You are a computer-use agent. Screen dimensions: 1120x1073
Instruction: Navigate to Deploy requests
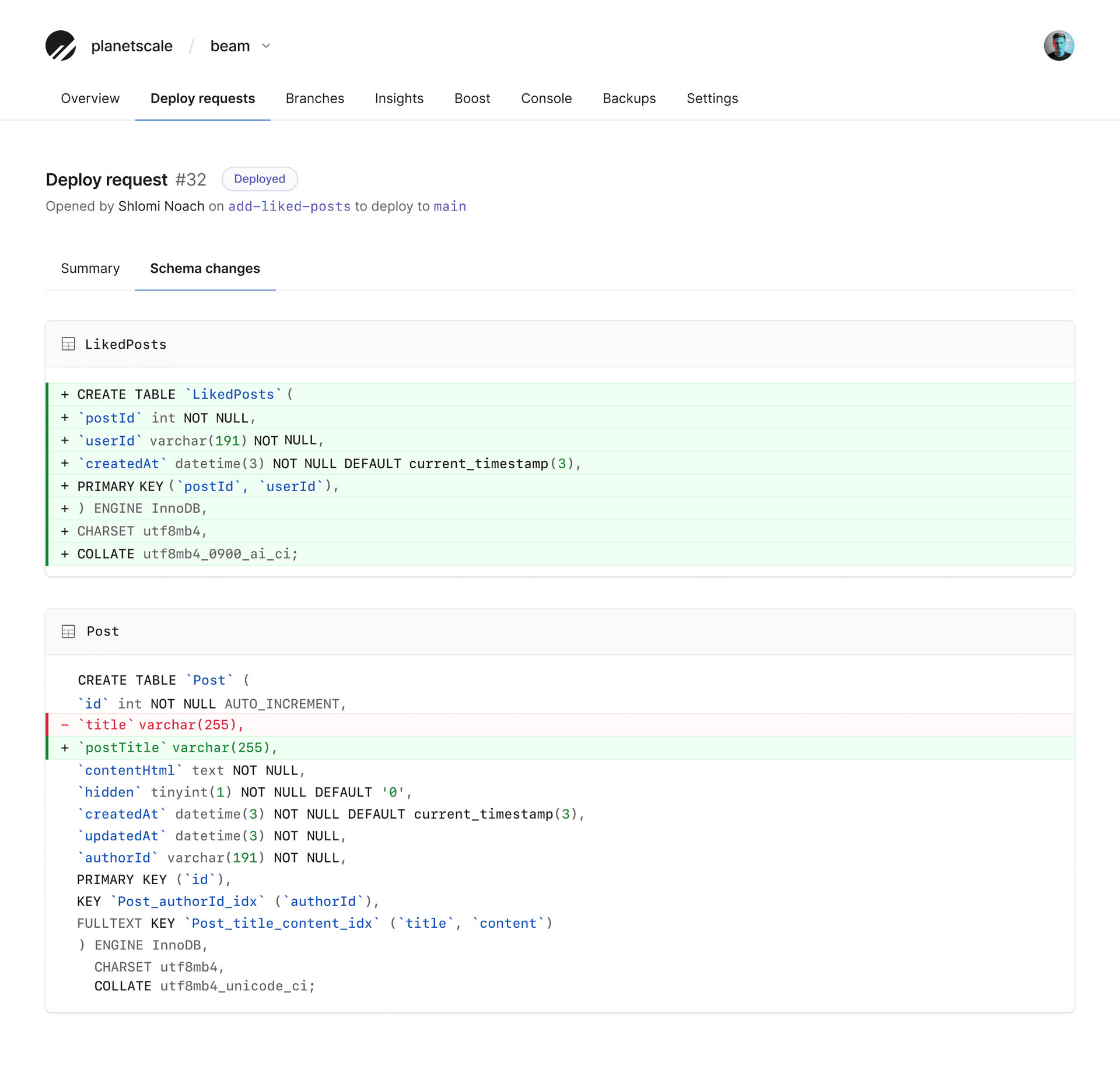[x=202, y=98]
